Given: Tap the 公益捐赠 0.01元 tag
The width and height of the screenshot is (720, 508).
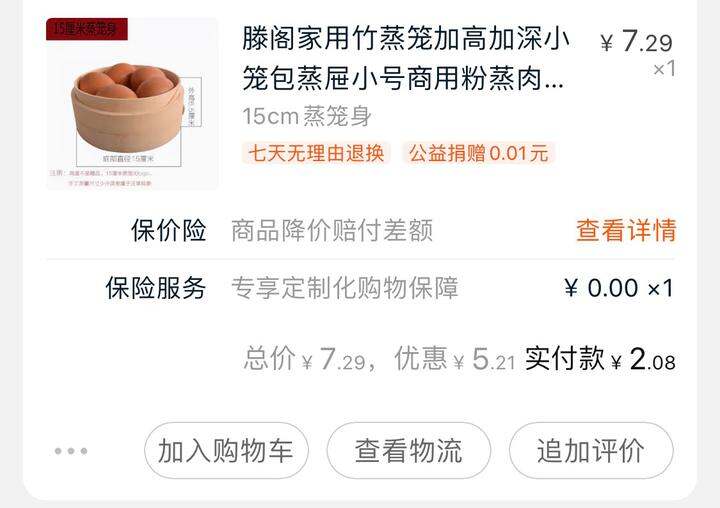Looking at the screenshot, I should pos(478,153).
